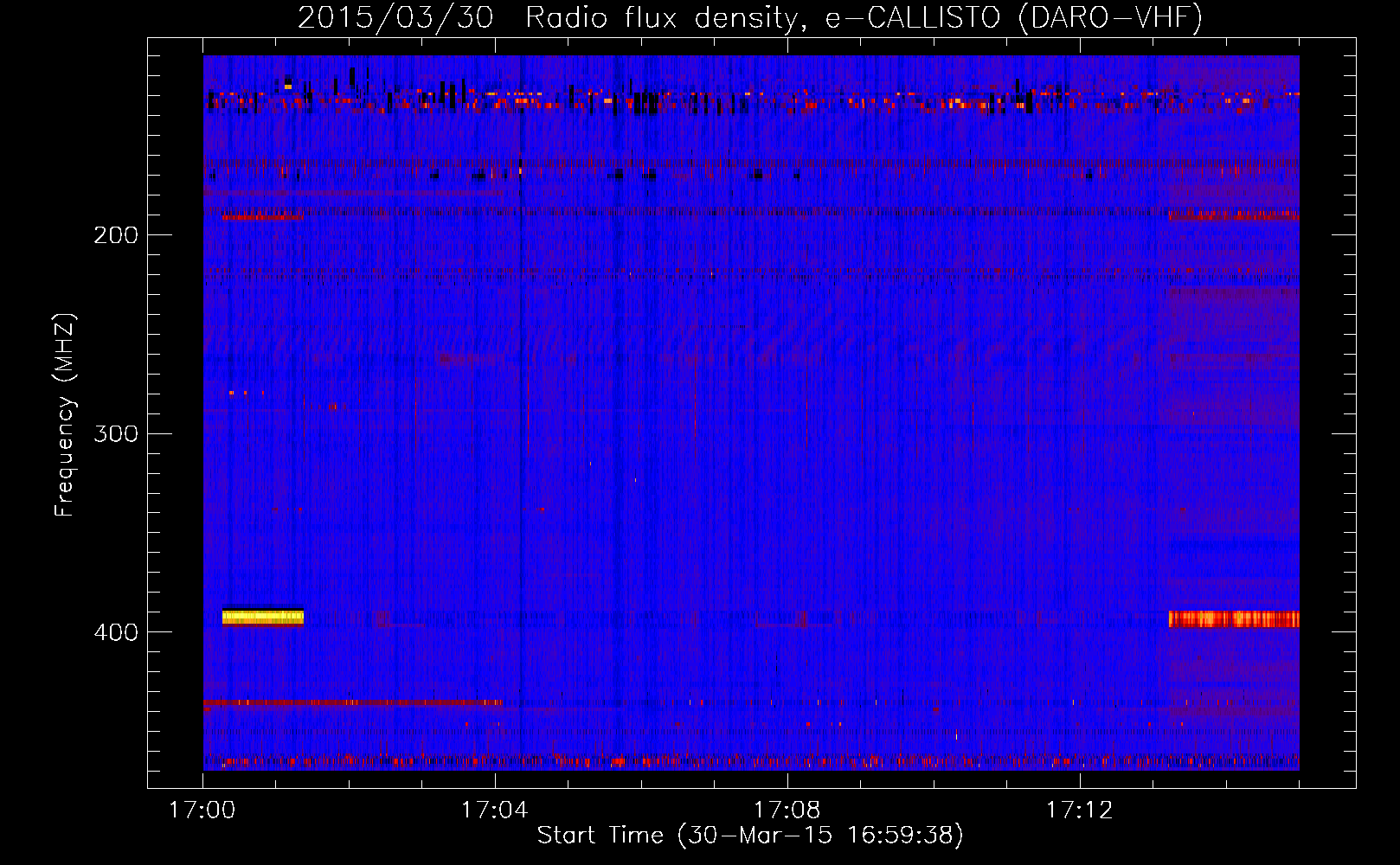Click the '17:00' time tick label
1400x865 pixels.
(202, 811)
